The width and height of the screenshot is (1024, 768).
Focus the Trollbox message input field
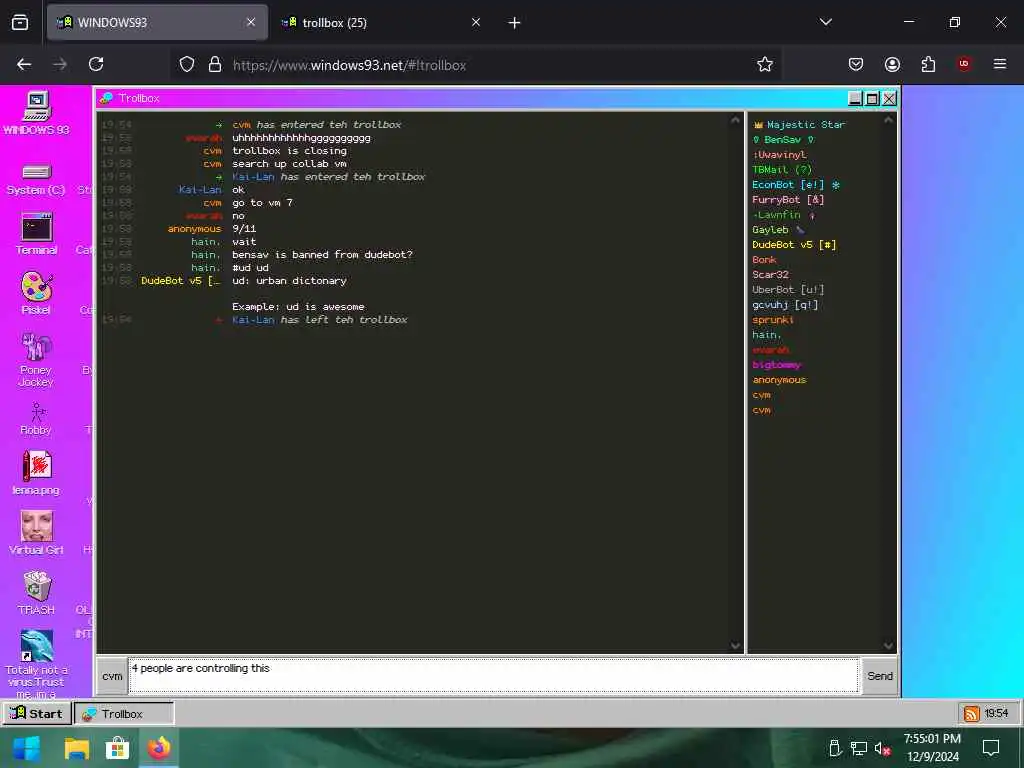tap(493, 676)
